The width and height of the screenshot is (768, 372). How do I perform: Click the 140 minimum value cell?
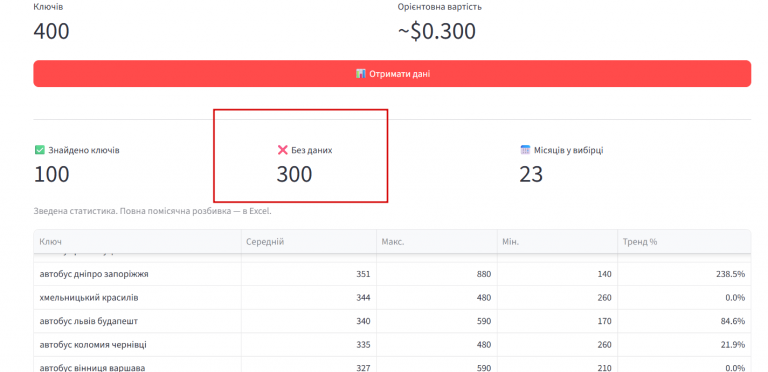click(557, 274)
